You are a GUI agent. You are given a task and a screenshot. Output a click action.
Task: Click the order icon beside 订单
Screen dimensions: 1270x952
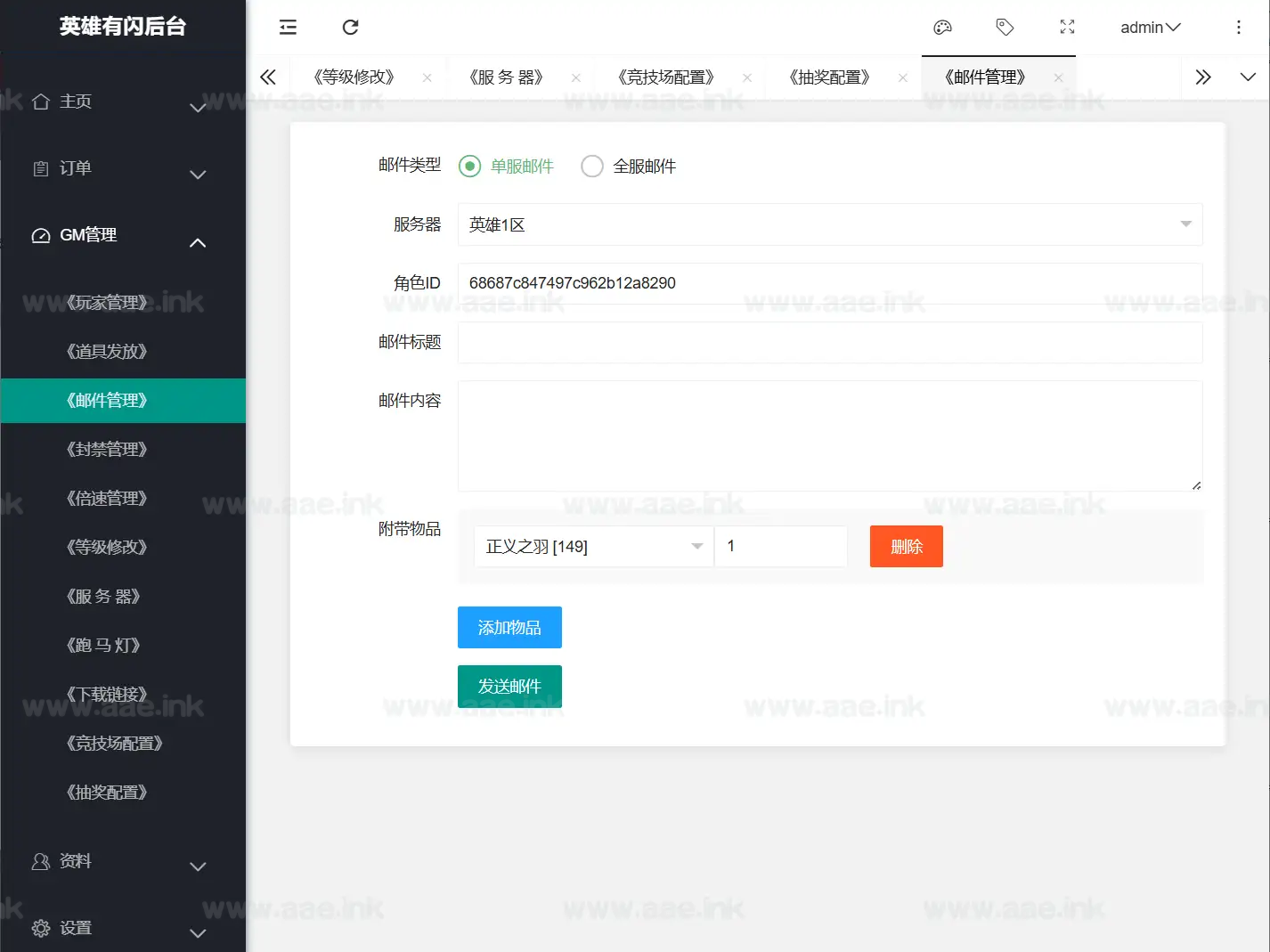coord(41,168)
